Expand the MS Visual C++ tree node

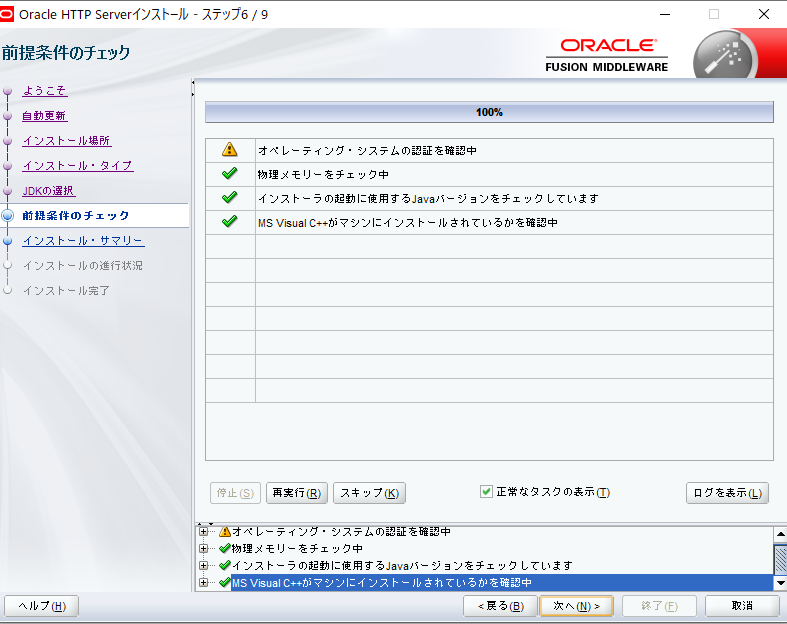[x=204, y=582]
